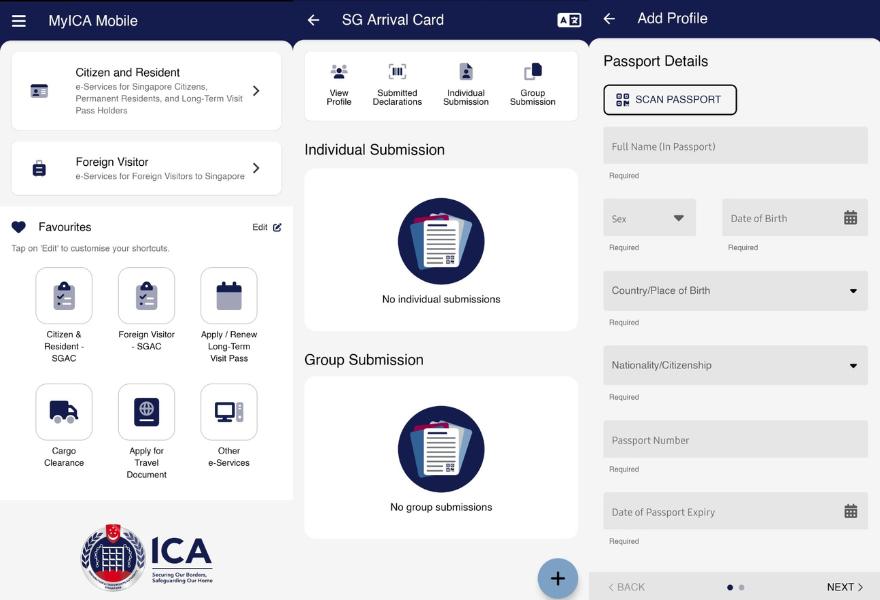This screenshot has width=880, height=600.
Task: Open Other e-Services shortcut
Action: click(x=229, y=412)
